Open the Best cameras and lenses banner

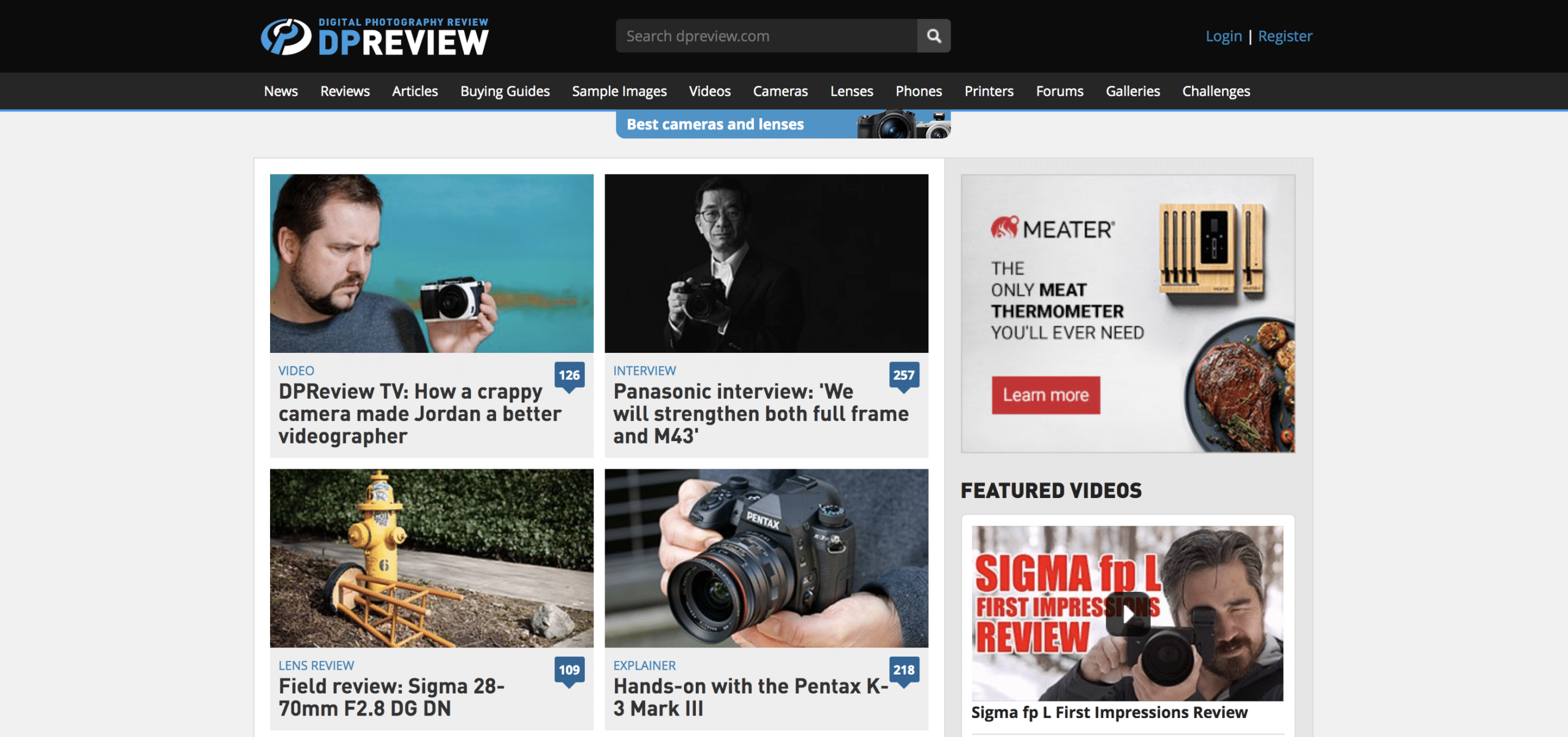click(783, 124)
